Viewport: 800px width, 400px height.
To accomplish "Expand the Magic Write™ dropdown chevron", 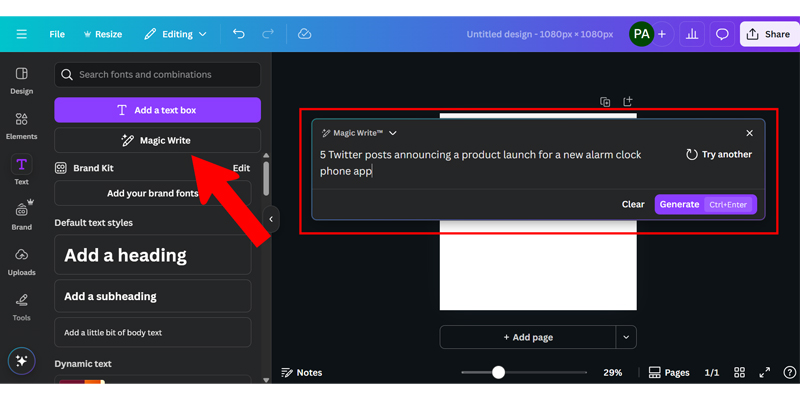I will pyautogui.click(x=392, y=133).
